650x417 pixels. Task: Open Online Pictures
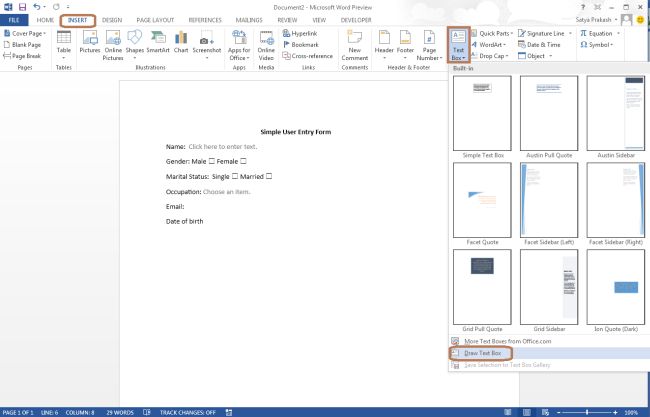pyautogui.click(x=113, y=46)
